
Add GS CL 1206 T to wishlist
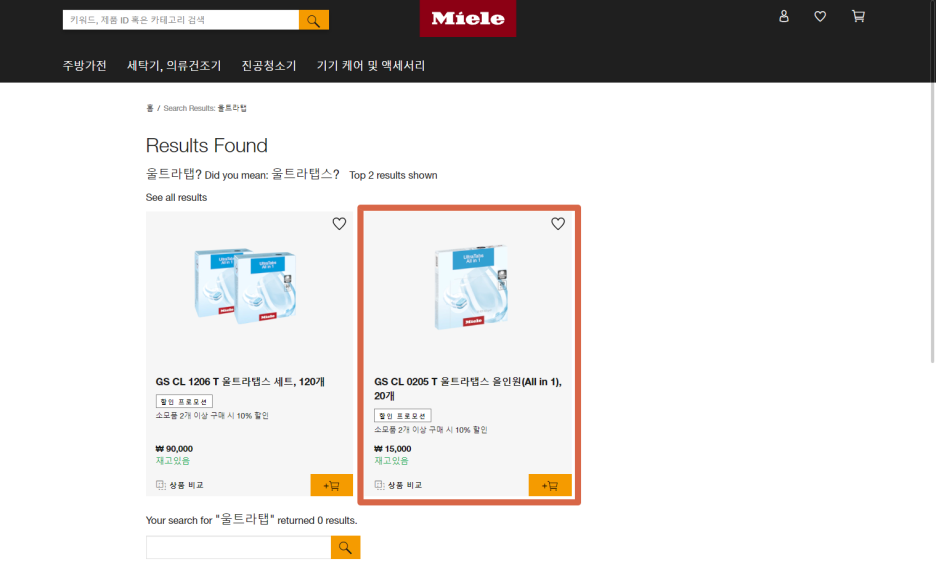pos(339,224)
